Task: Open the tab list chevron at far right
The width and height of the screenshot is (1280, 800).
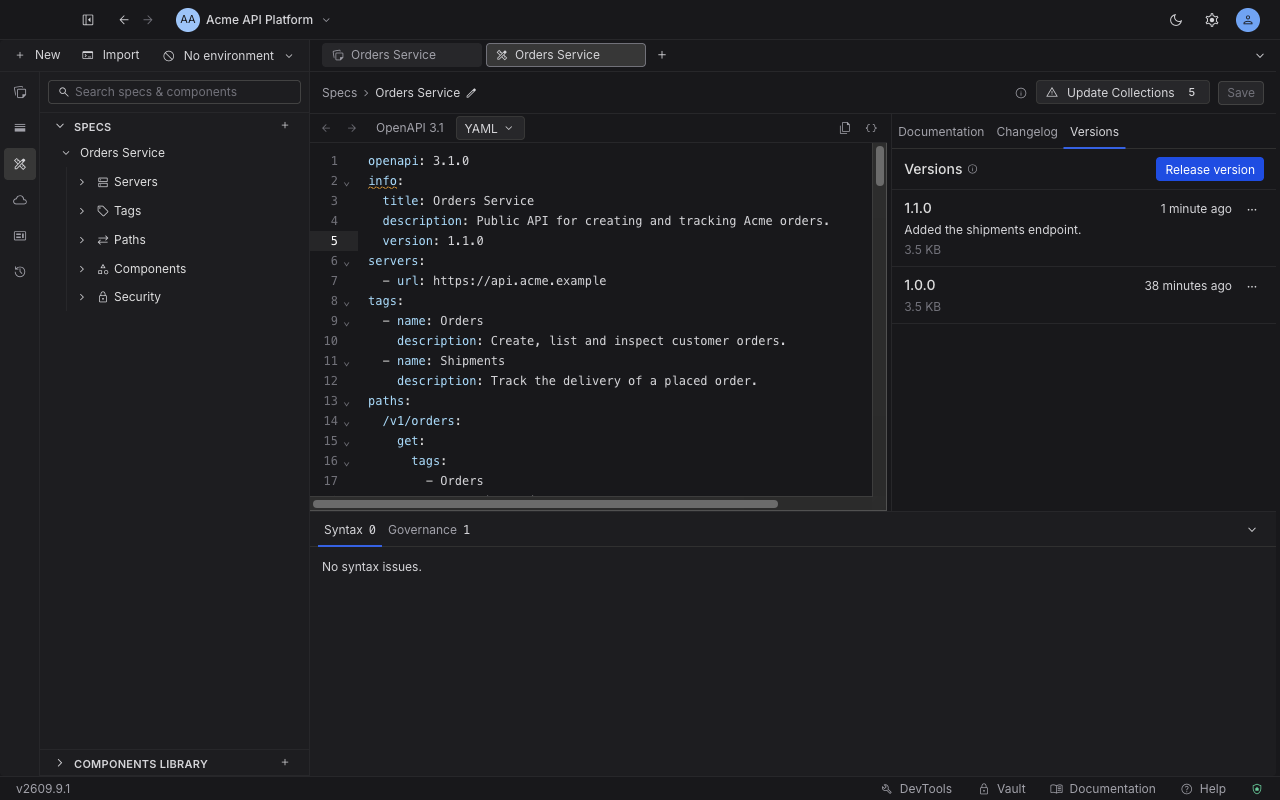Action: click(x=1260, y=56)
